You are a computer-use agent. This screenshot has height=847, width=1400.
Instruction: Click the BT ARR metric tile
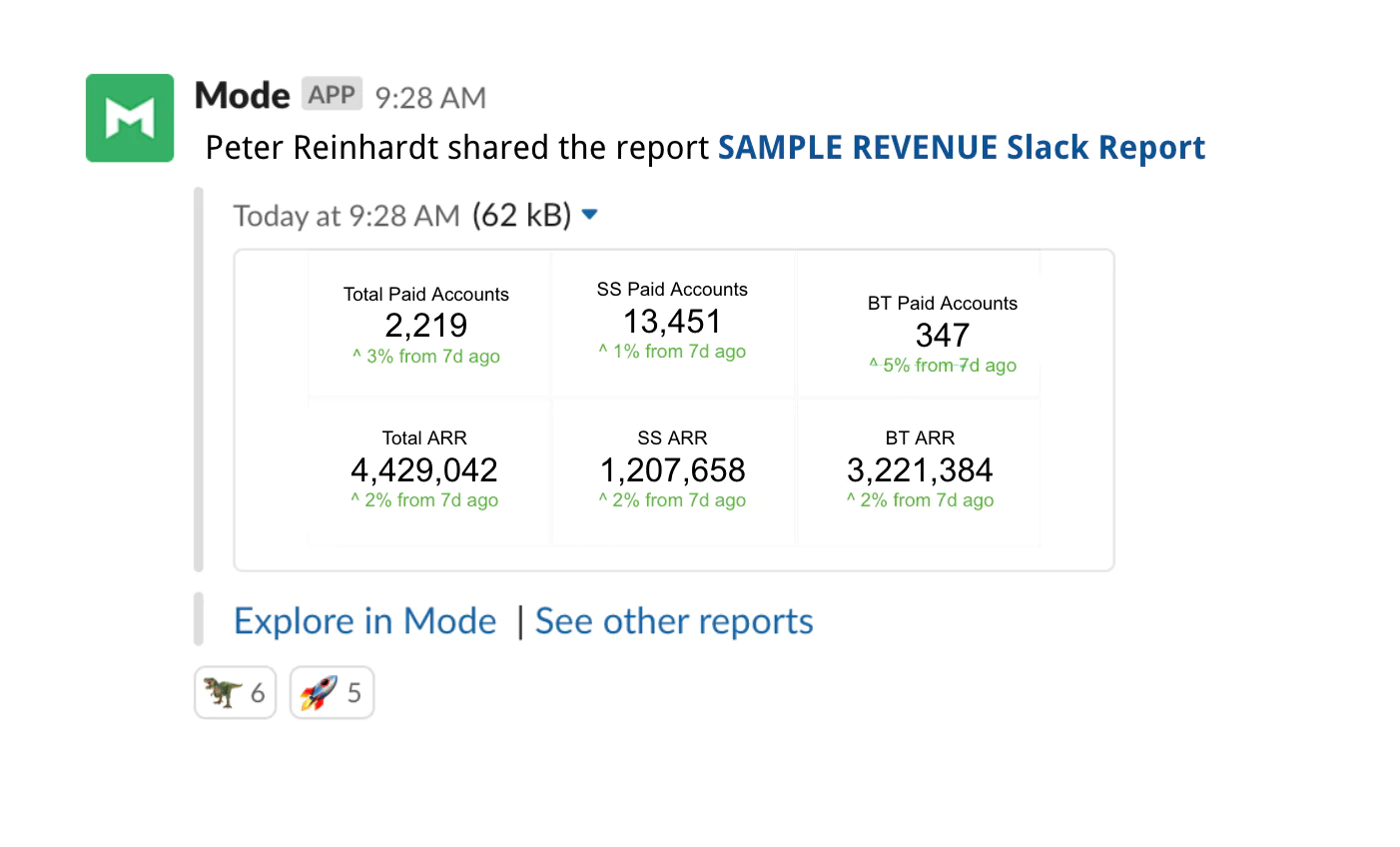pyautogui.click(x=919, y=471)
